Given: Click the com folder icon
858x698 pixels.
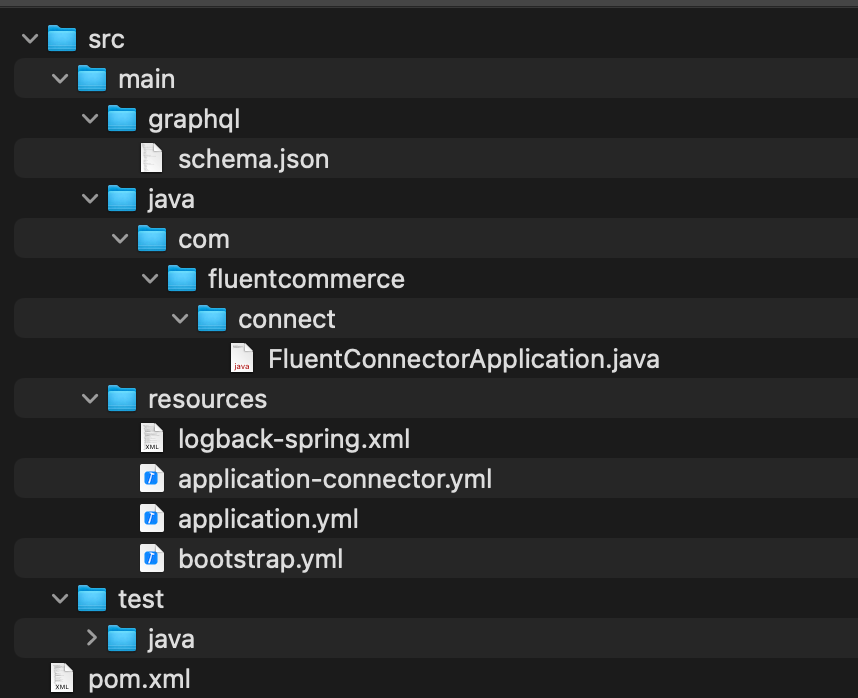Looking at the screenshot, I should click(x=152, y=238).
